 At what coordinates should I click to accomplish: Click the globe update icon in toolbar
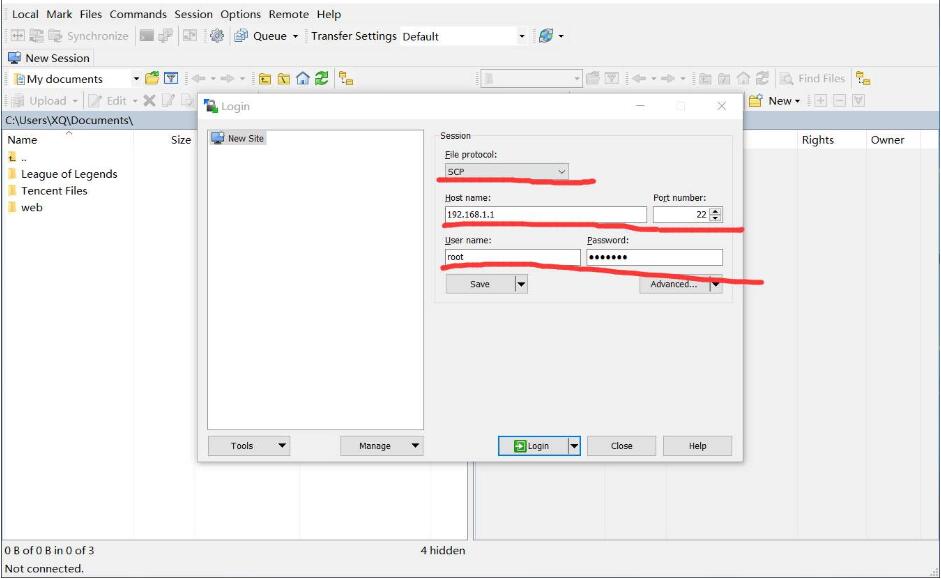[546, 36]
